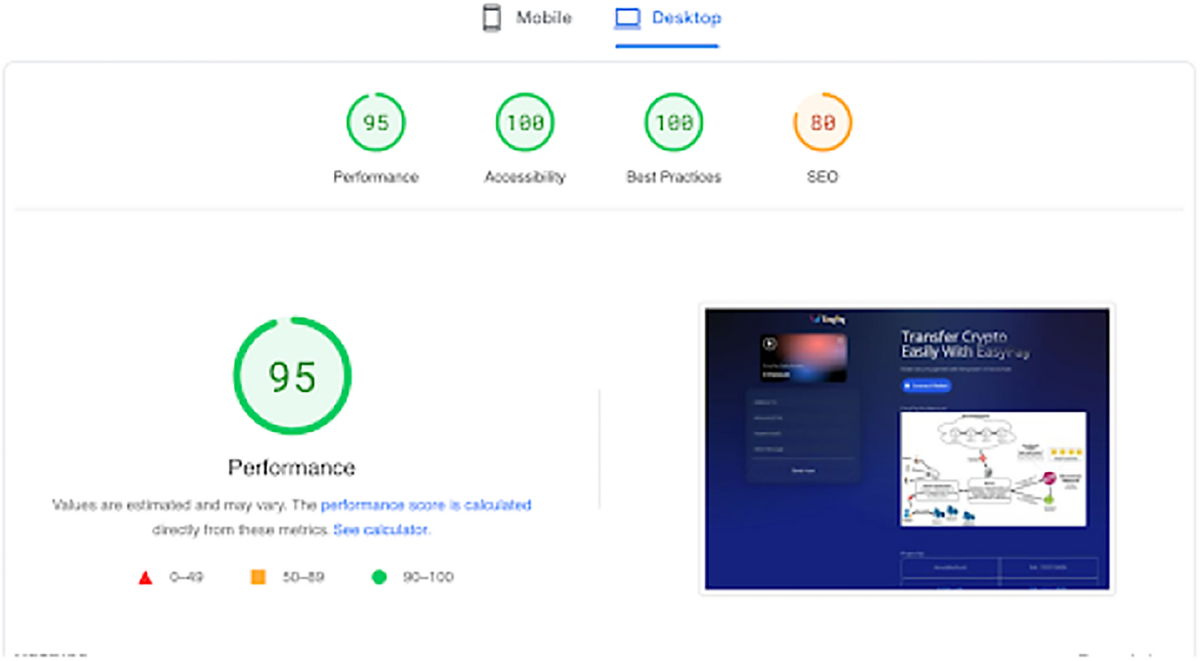Open the Performance score gauge at top
This screenshot has width=1200, height=661.
(376, 123)
